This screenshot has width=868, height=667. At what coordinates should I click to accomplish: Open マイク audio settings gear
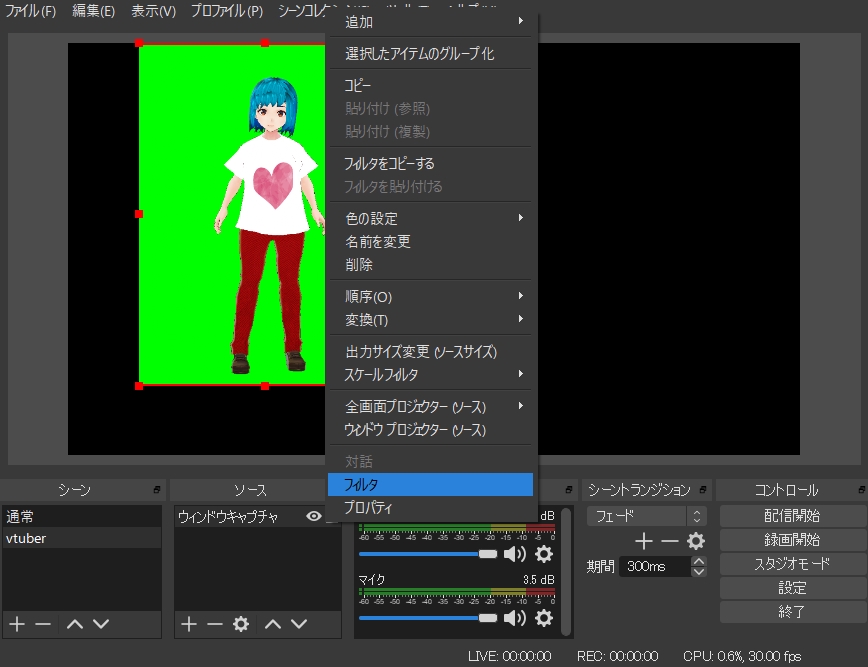pos(544,618)
